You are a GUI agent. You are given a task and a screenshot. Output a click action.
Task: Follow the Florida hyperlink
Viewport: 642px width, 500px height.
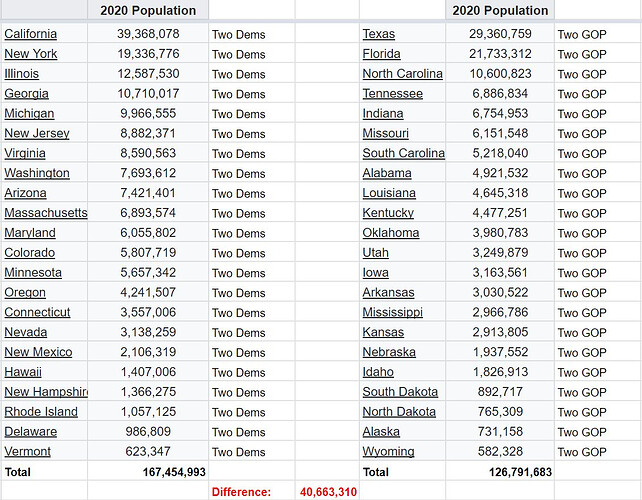[x=382, y=54]
